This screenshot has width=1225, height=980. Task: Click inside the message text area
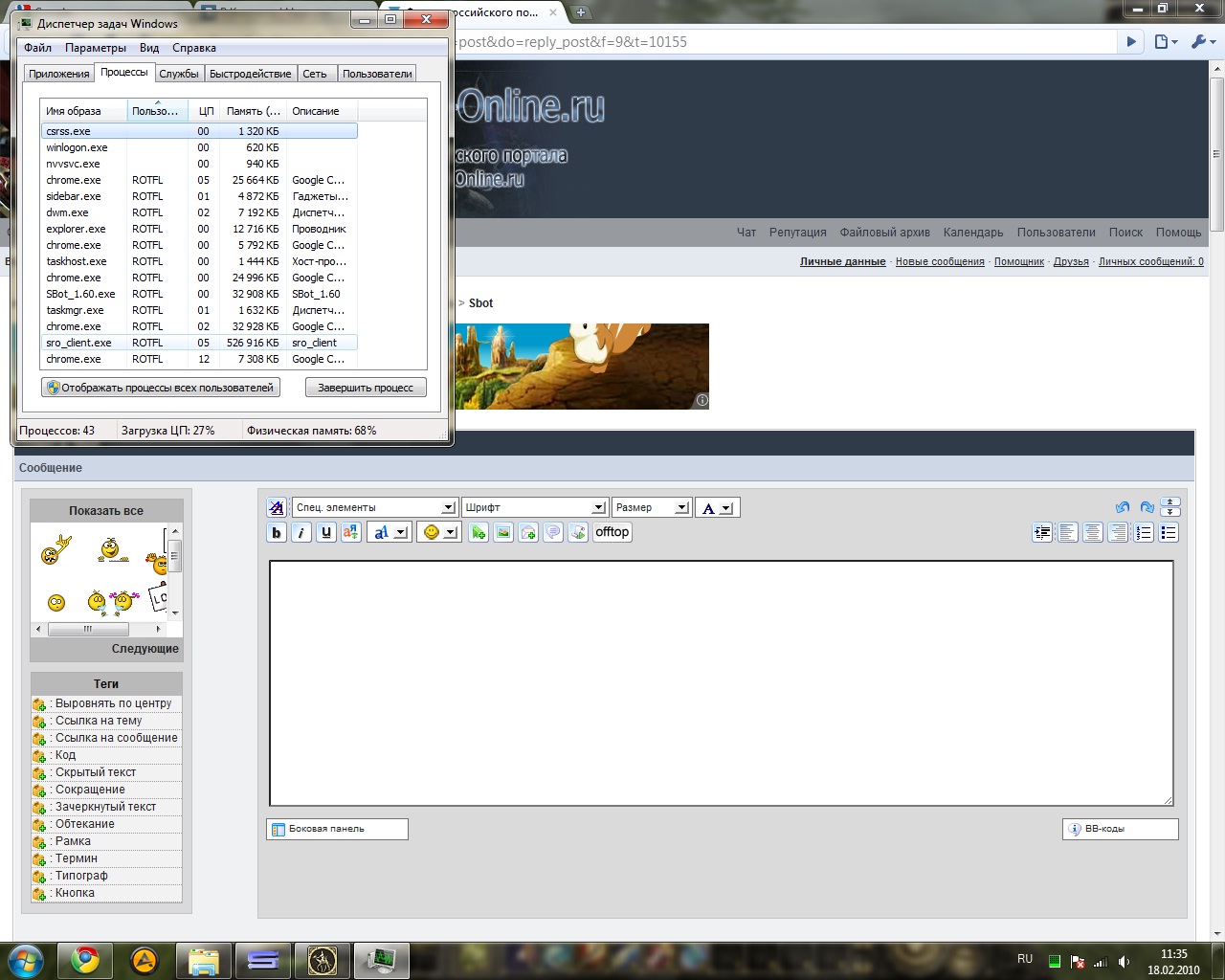[x=722, y=683]
